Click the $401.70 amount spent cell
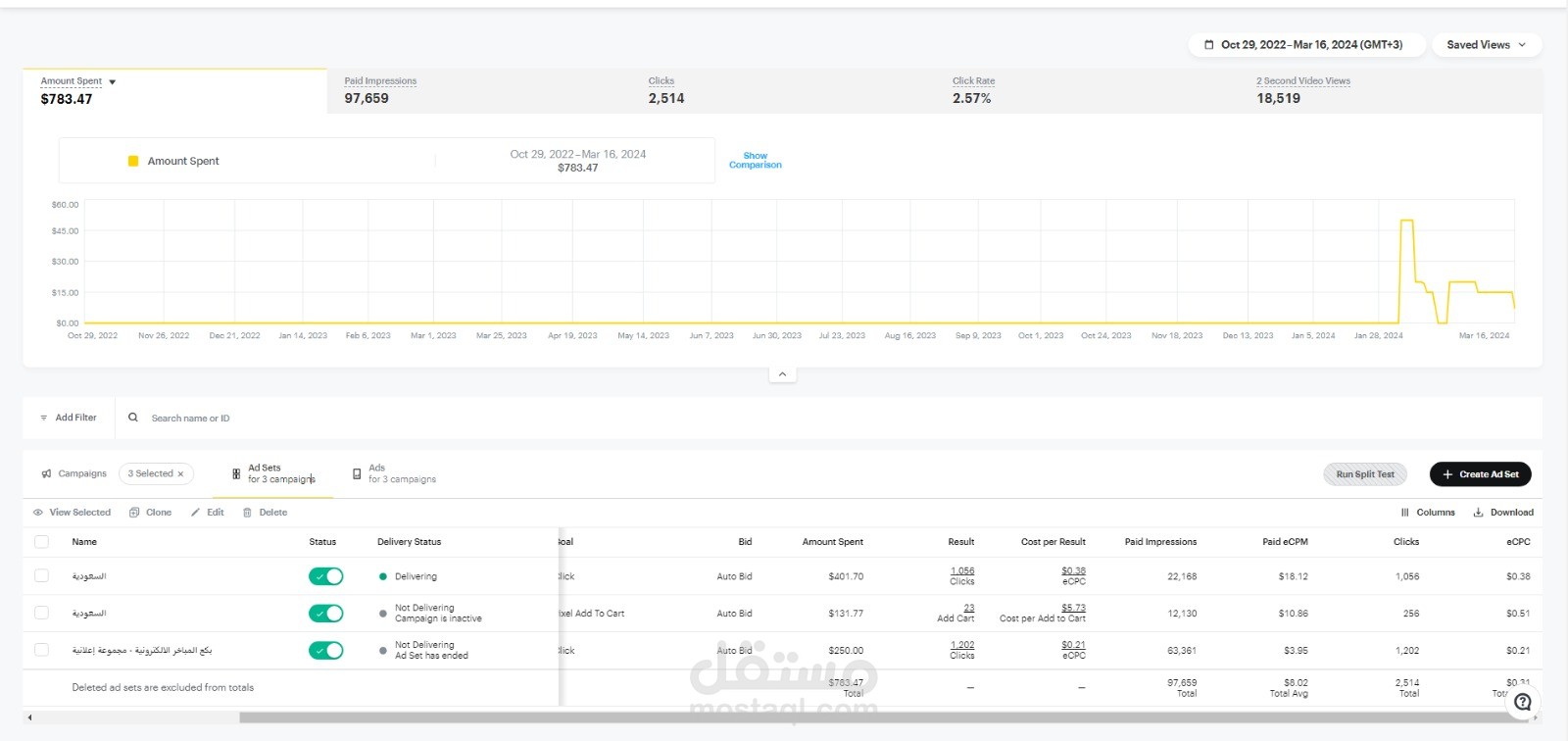Screen dimensions: 1568x741 (x=846, y=576)
